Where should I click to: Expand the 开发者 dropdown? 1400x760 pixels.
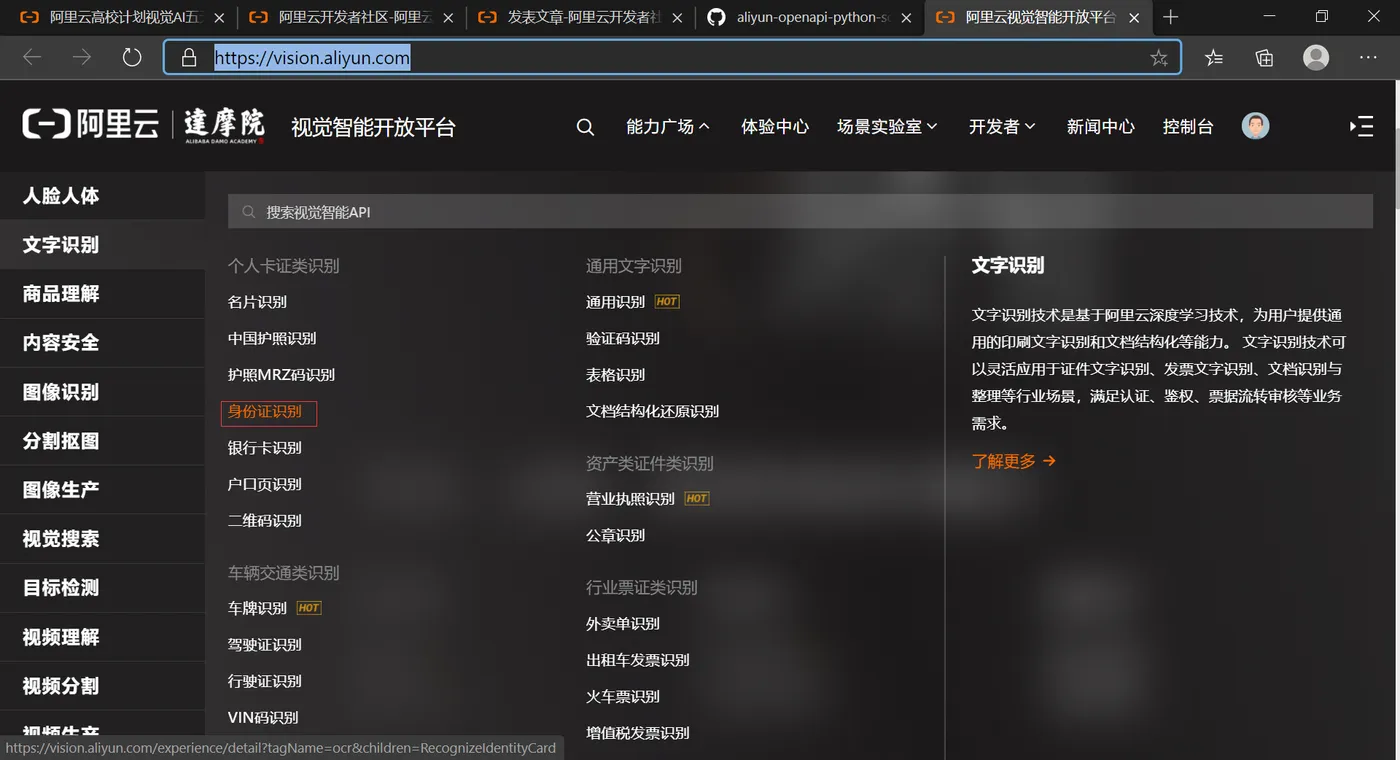coord(1002,127)
